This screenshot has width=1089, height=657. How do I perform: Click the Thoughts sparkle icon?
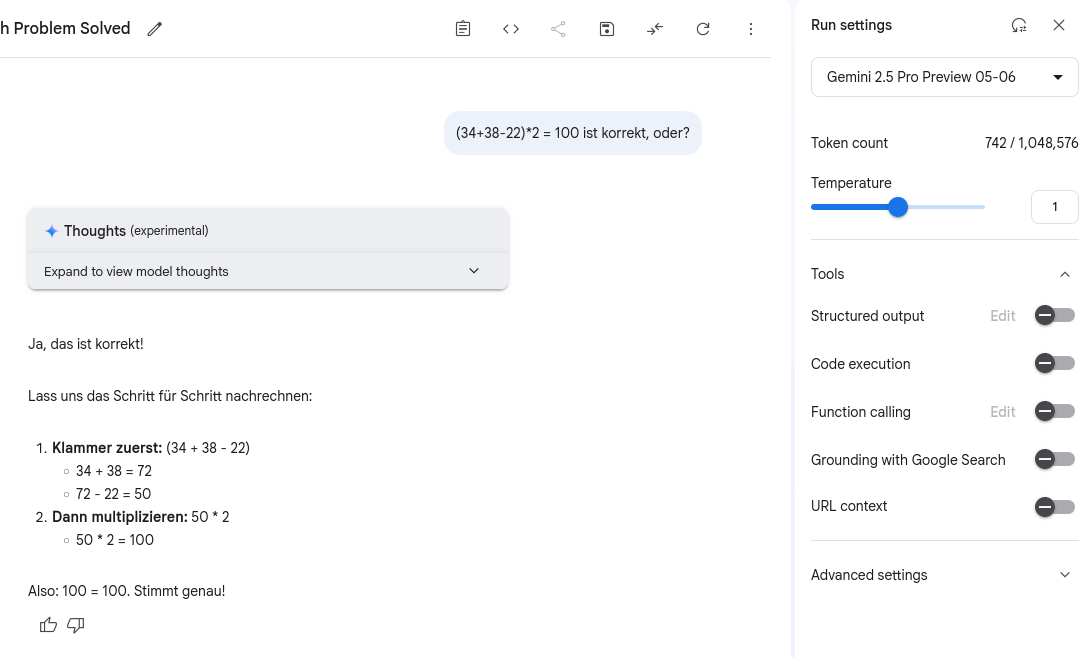[x=51, y=231]
